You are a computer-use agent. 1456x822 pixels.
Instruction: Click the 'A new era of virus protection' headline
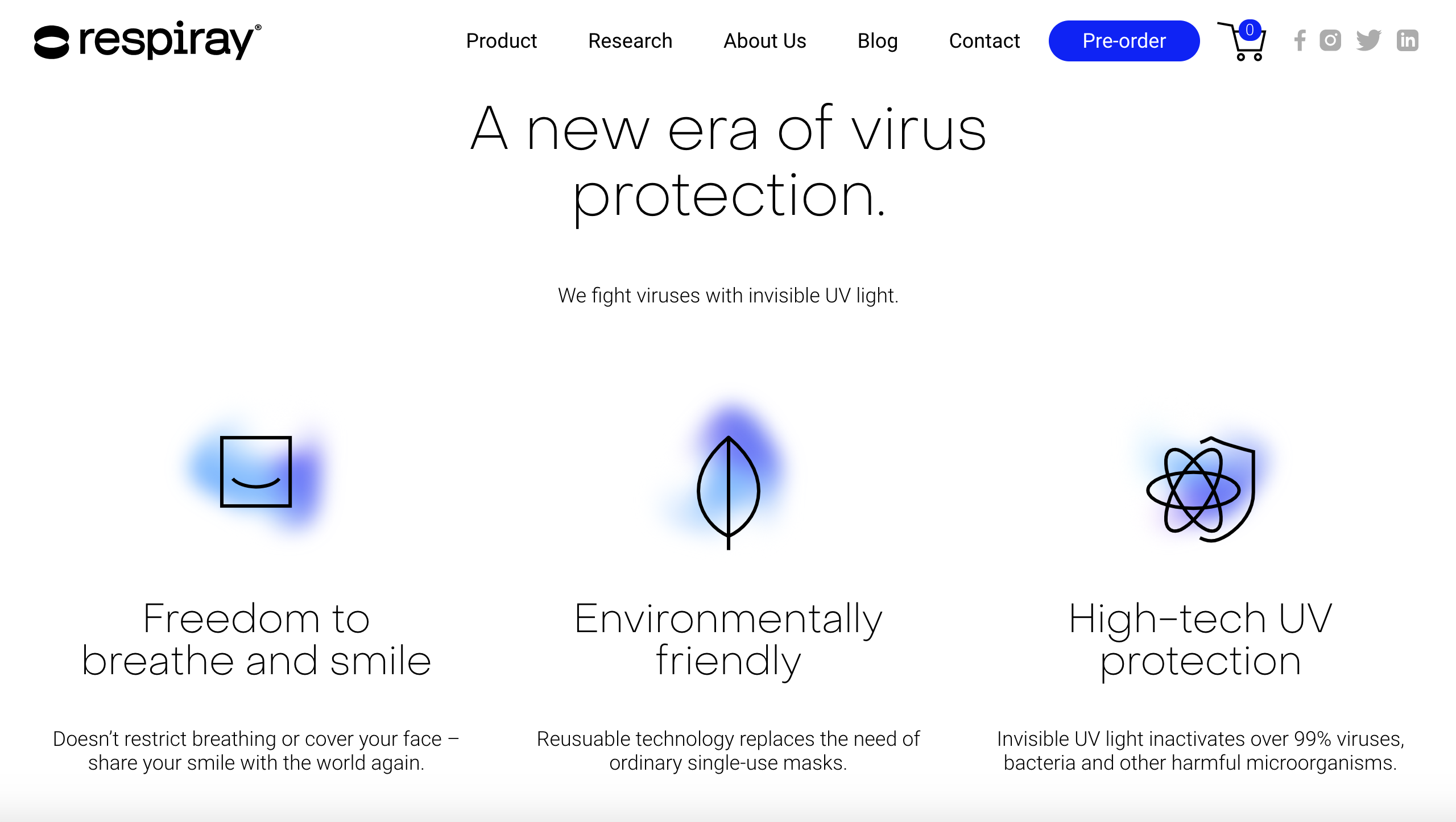[729, 163]
